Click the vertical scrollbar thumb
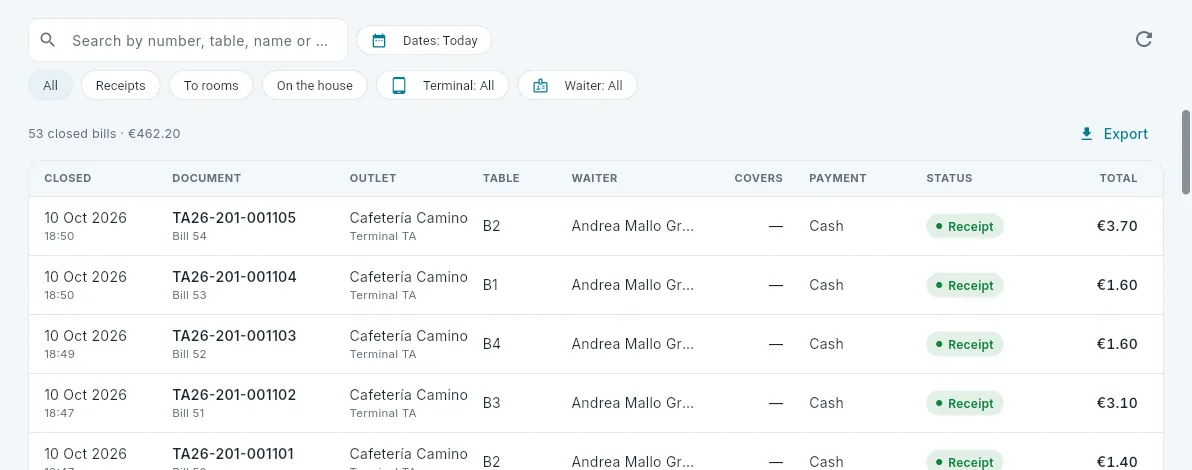 (1185, 152)
